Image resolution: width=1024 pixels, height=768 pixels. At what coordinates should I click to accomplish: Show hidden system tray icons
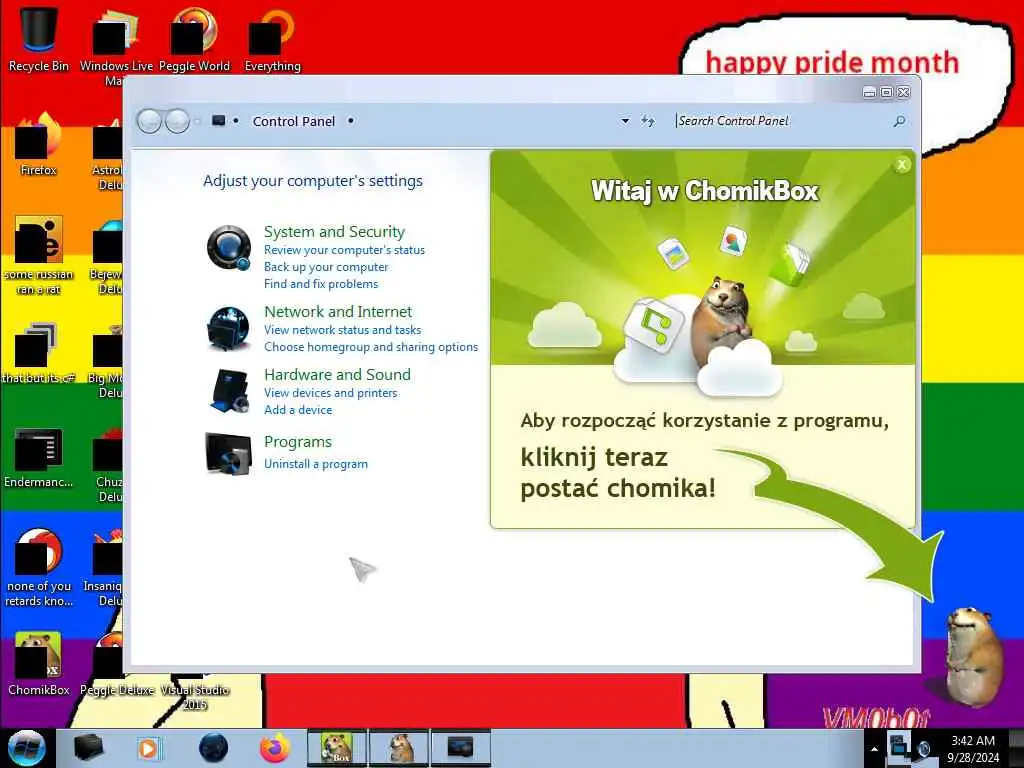(874, 749)
